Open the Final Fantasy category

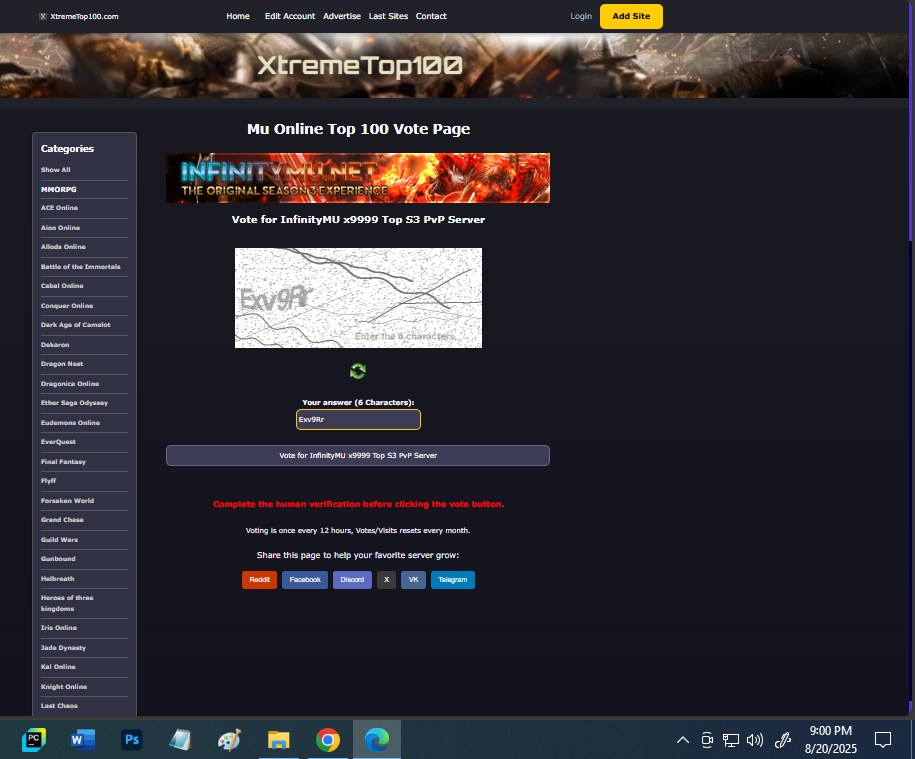[x=63, y=462]
